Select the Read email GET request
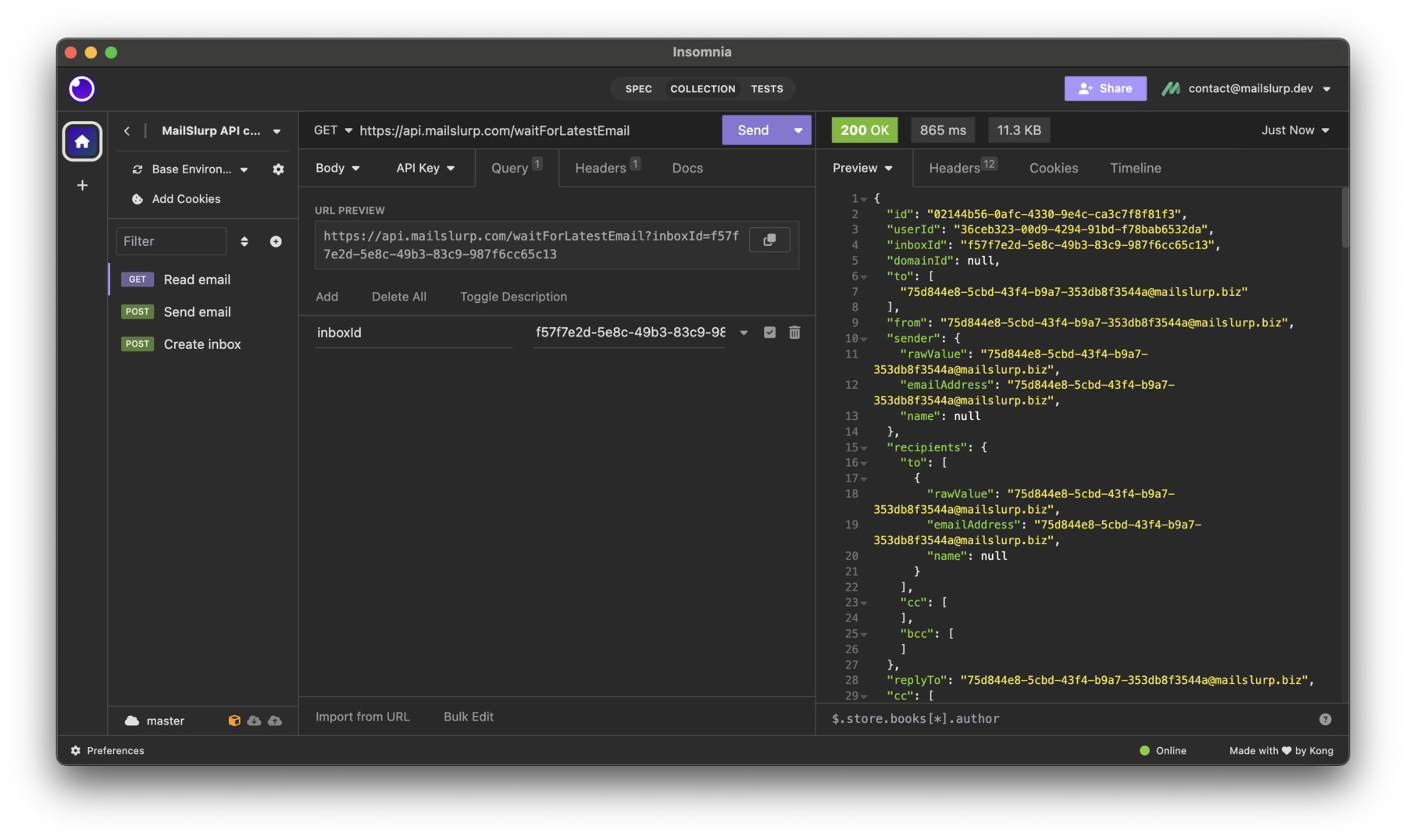This screenshot has width=1406, height=840. click(203, 279)
